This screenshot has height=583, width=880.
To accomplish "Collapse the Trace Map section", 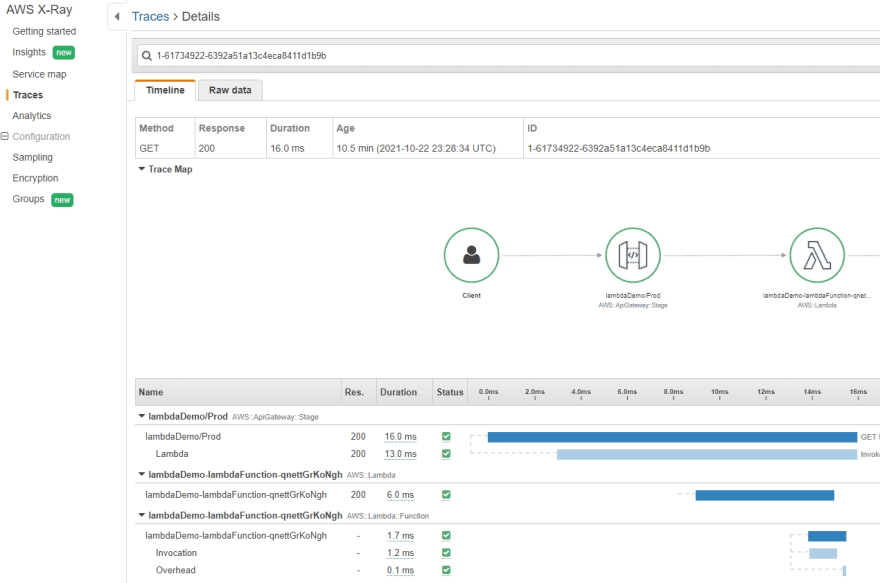I will point(141,169).
